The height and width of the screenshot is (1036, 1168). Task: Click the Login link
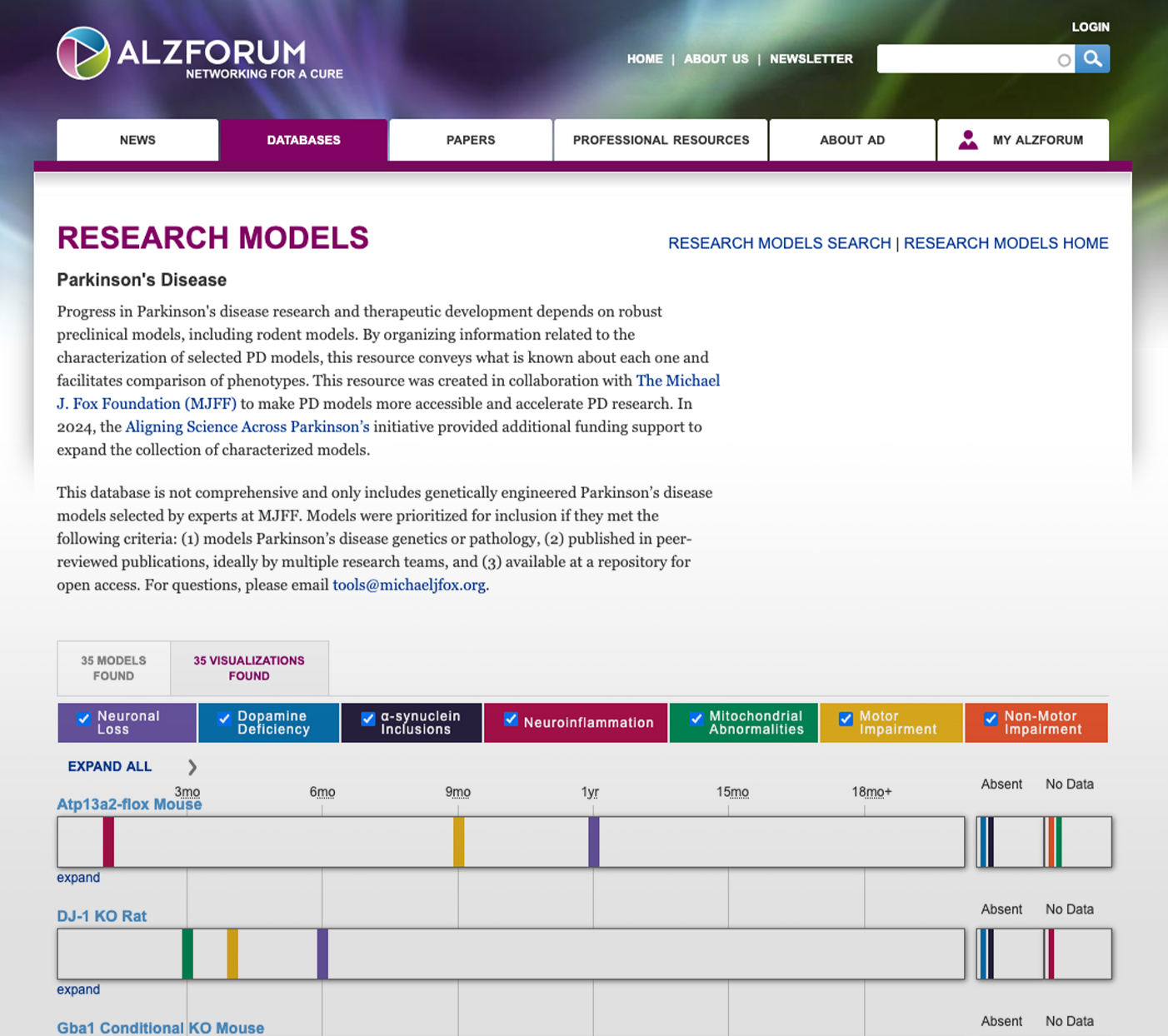pyautogui.click(x=1090, y=27)
